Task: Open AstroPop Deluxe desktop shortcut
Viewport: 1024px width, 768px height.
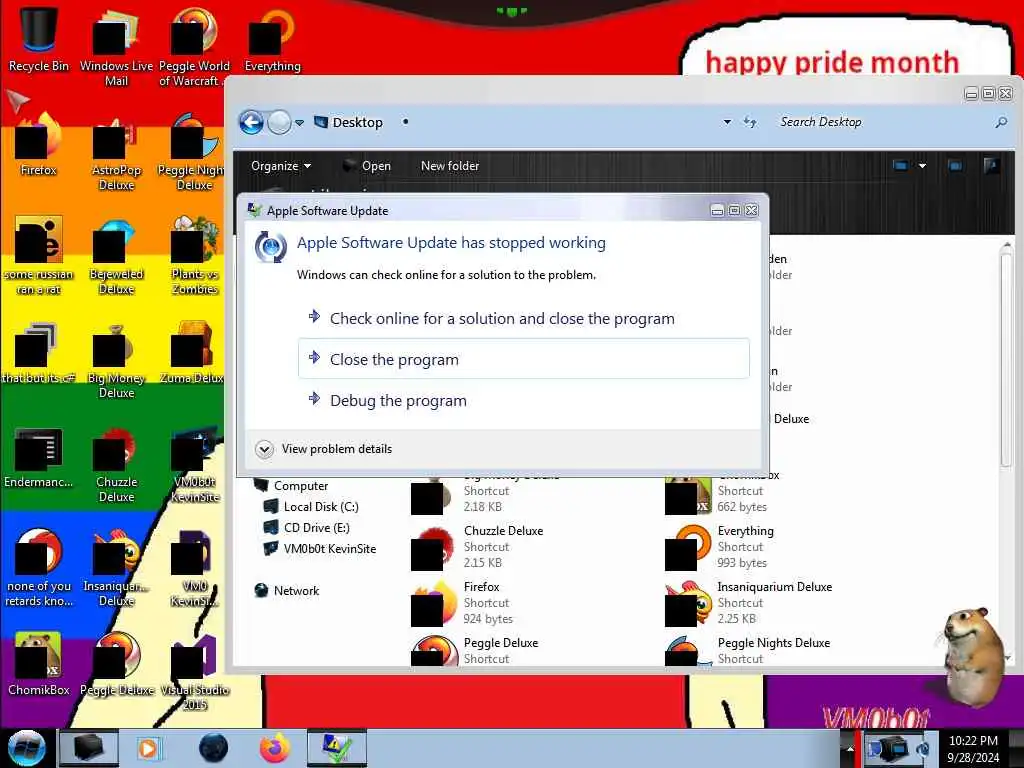Action: point(116,152)
